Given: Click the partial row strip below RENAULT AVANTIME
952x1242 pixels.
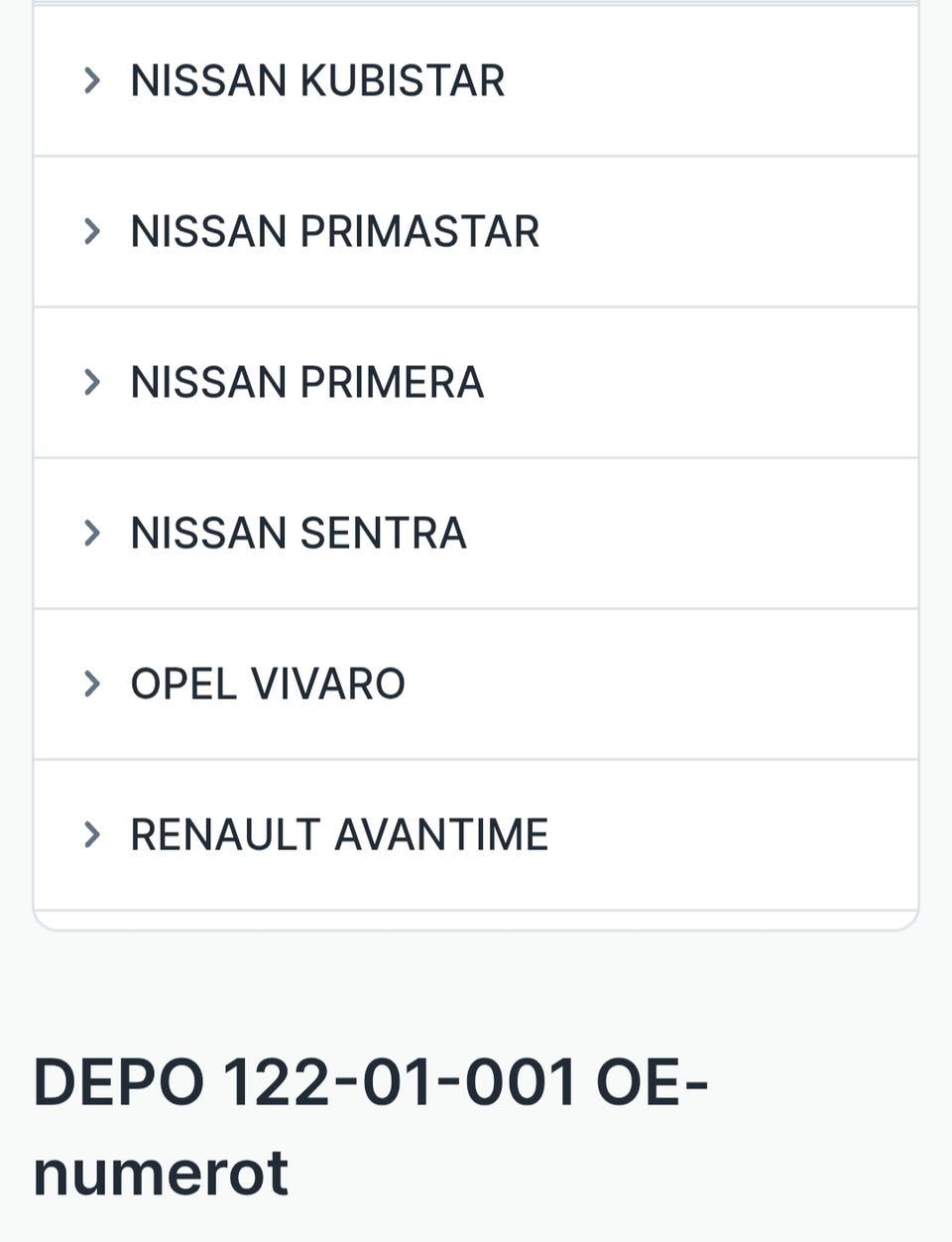Looking at the screenshot, I should 476,920.
